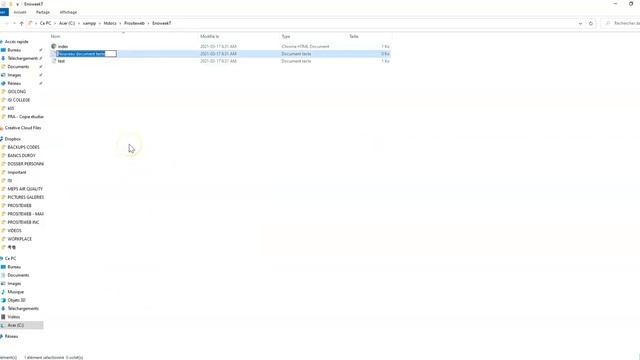Viewport: 640px width, 360px height.
Task: Select the index file row
Action: click(220, 46)
